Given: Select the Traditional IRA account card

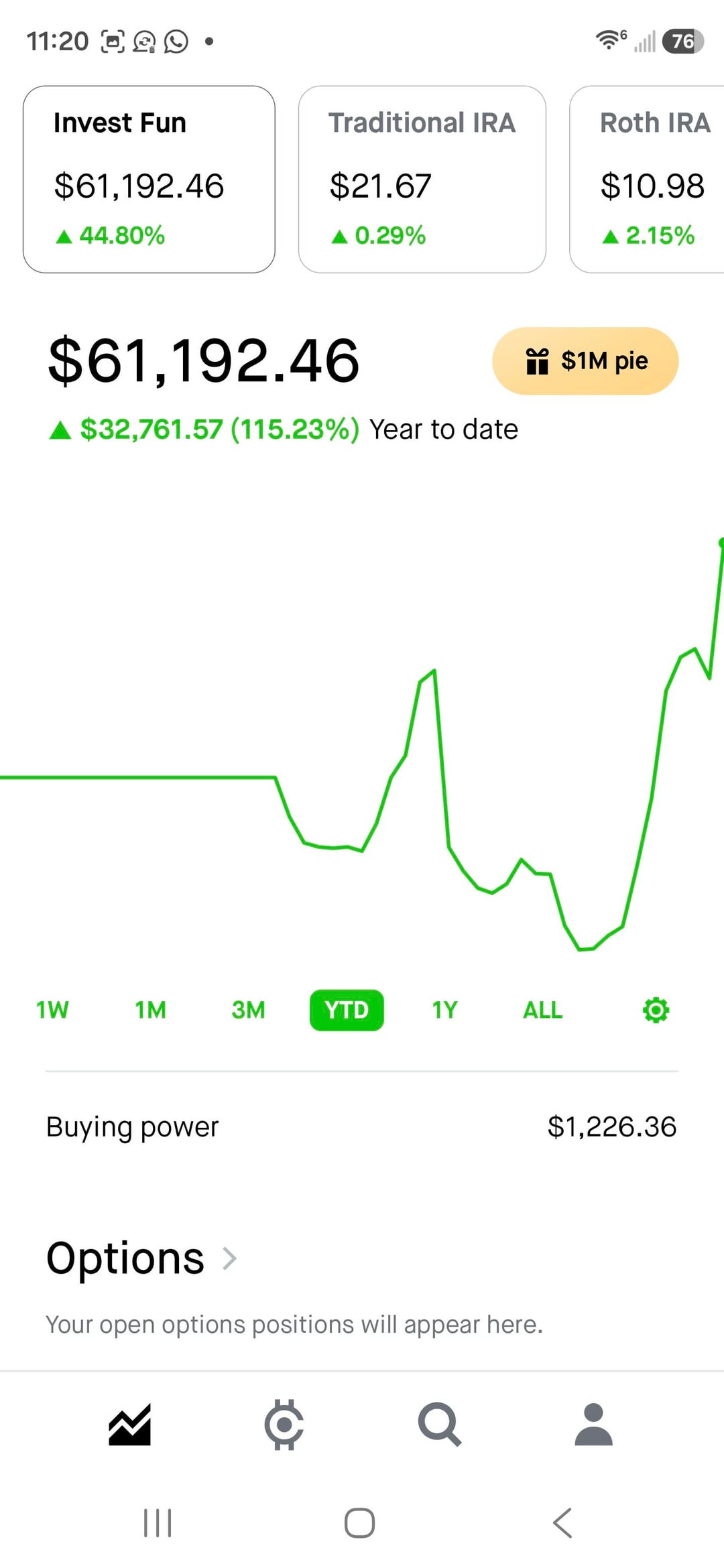Looking at the screenshot, I should pyautogui.click(x=422, y=179).
